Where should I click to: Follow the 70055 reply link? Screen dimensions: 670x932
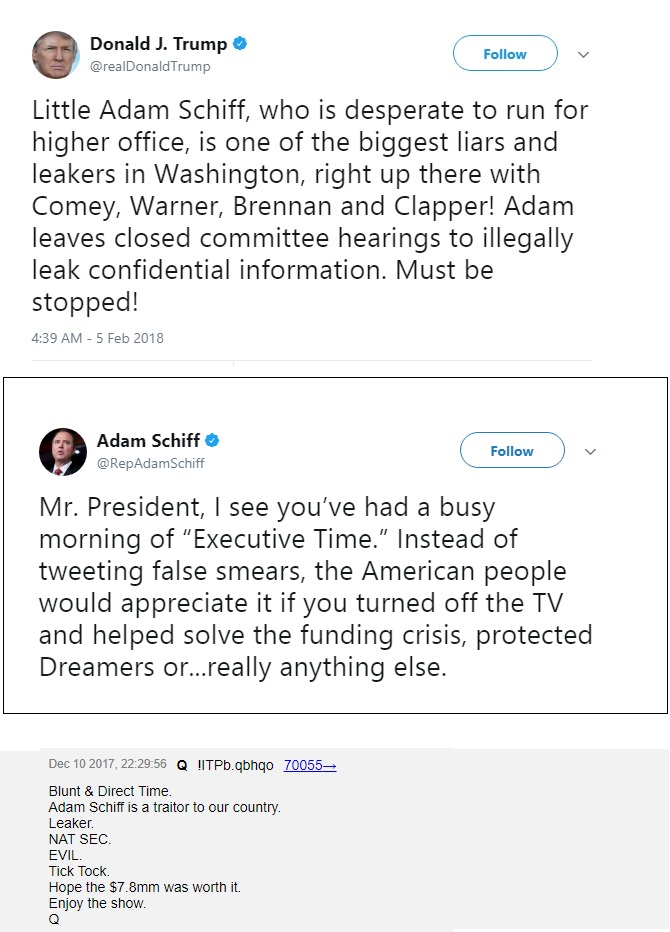310,765
